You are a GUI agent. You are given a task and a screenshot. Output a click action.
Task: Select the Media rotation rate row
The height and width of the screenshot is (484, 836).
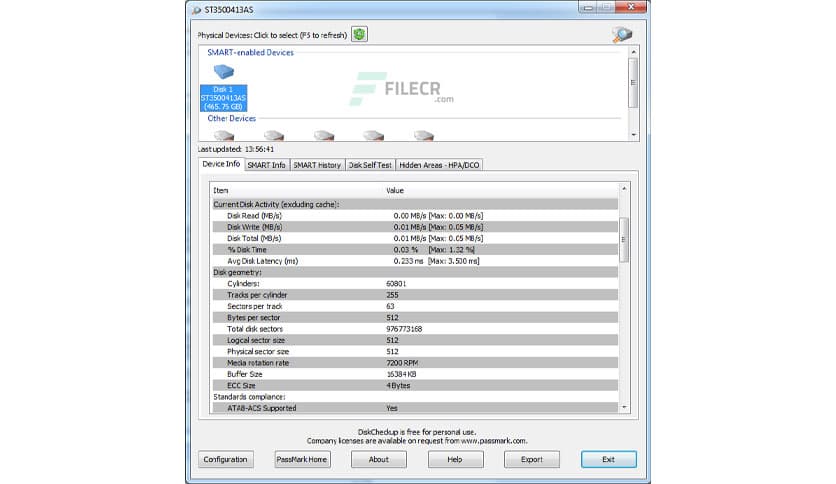point(415,363)
